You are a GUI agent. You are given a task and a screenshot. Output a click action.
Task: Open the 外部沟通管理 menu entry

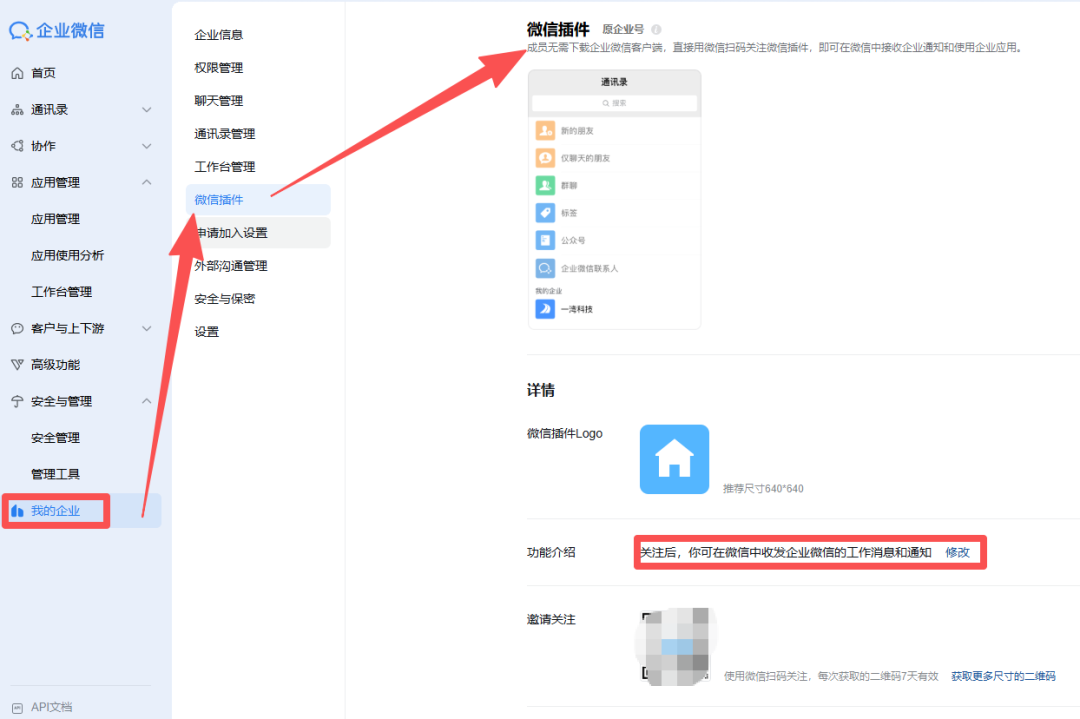point(229,265)
